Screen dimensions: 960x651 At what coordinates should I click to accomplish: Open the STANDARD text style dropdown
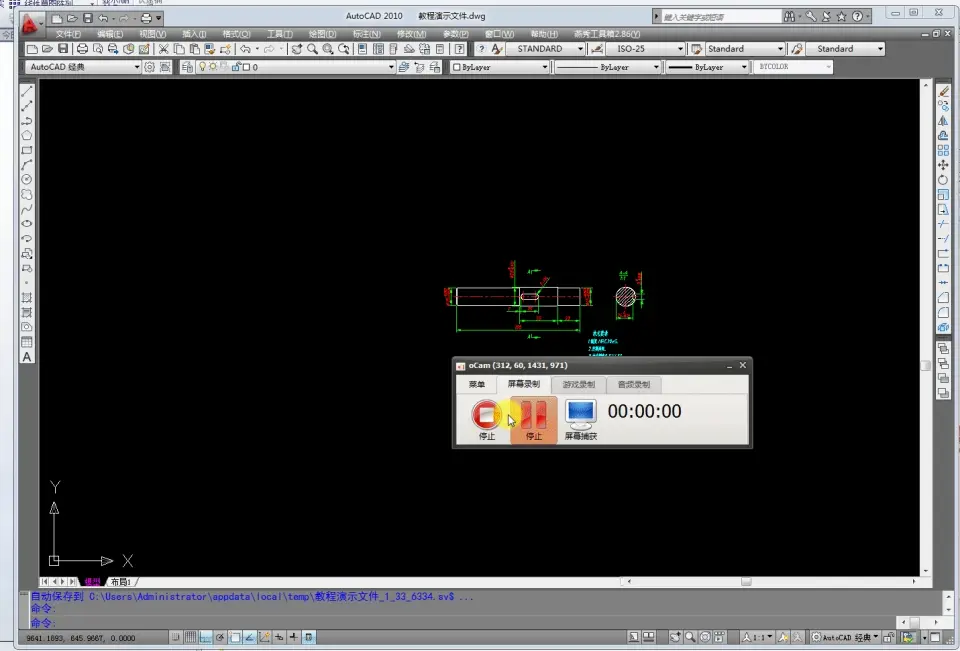pos(546,49)
